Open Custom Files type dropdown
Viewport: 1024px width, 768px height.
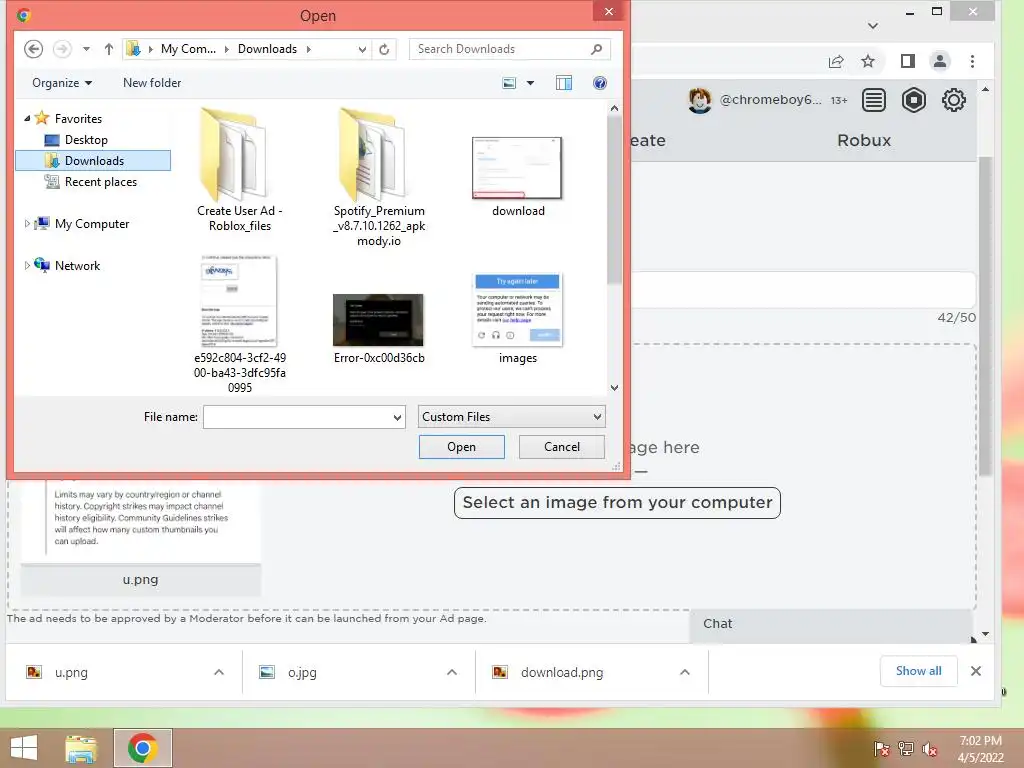[511, 417]
